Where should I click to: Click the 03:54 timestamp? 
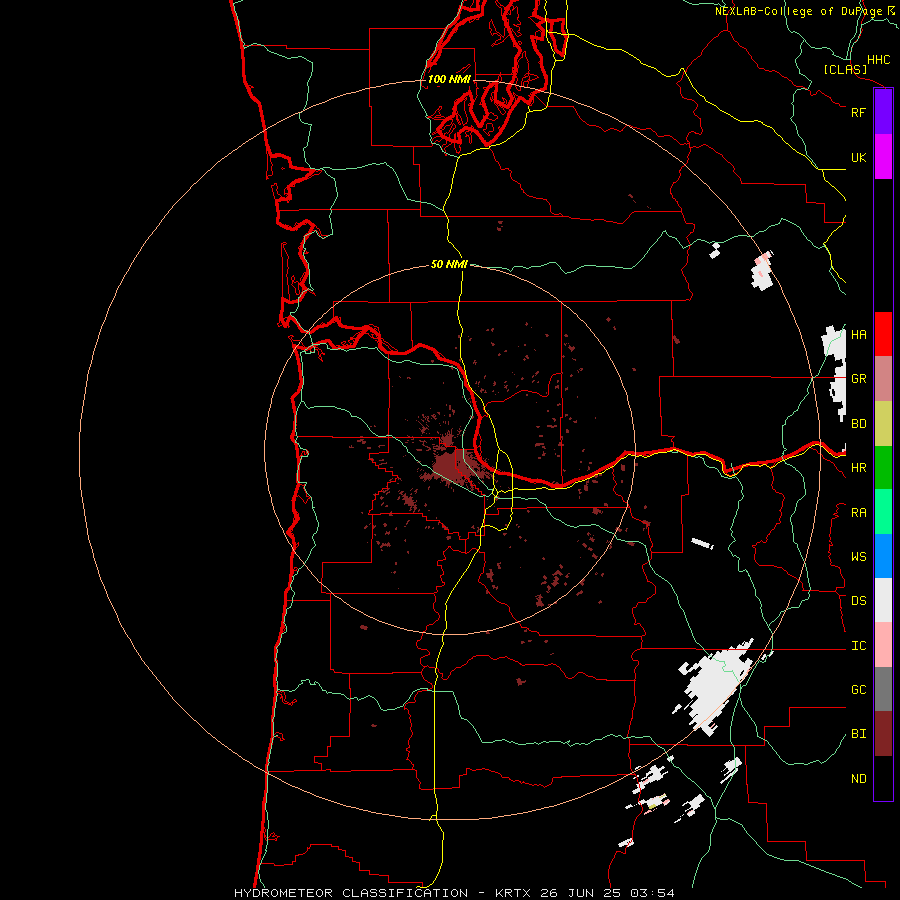652,893
